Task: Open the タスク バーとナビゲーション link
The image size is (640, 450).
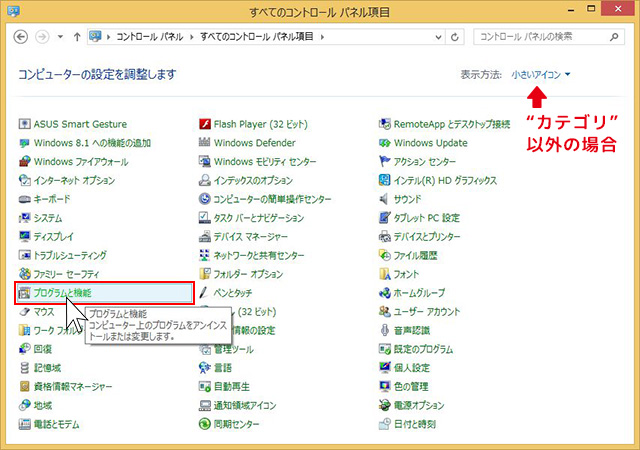Action: point(259,218)
